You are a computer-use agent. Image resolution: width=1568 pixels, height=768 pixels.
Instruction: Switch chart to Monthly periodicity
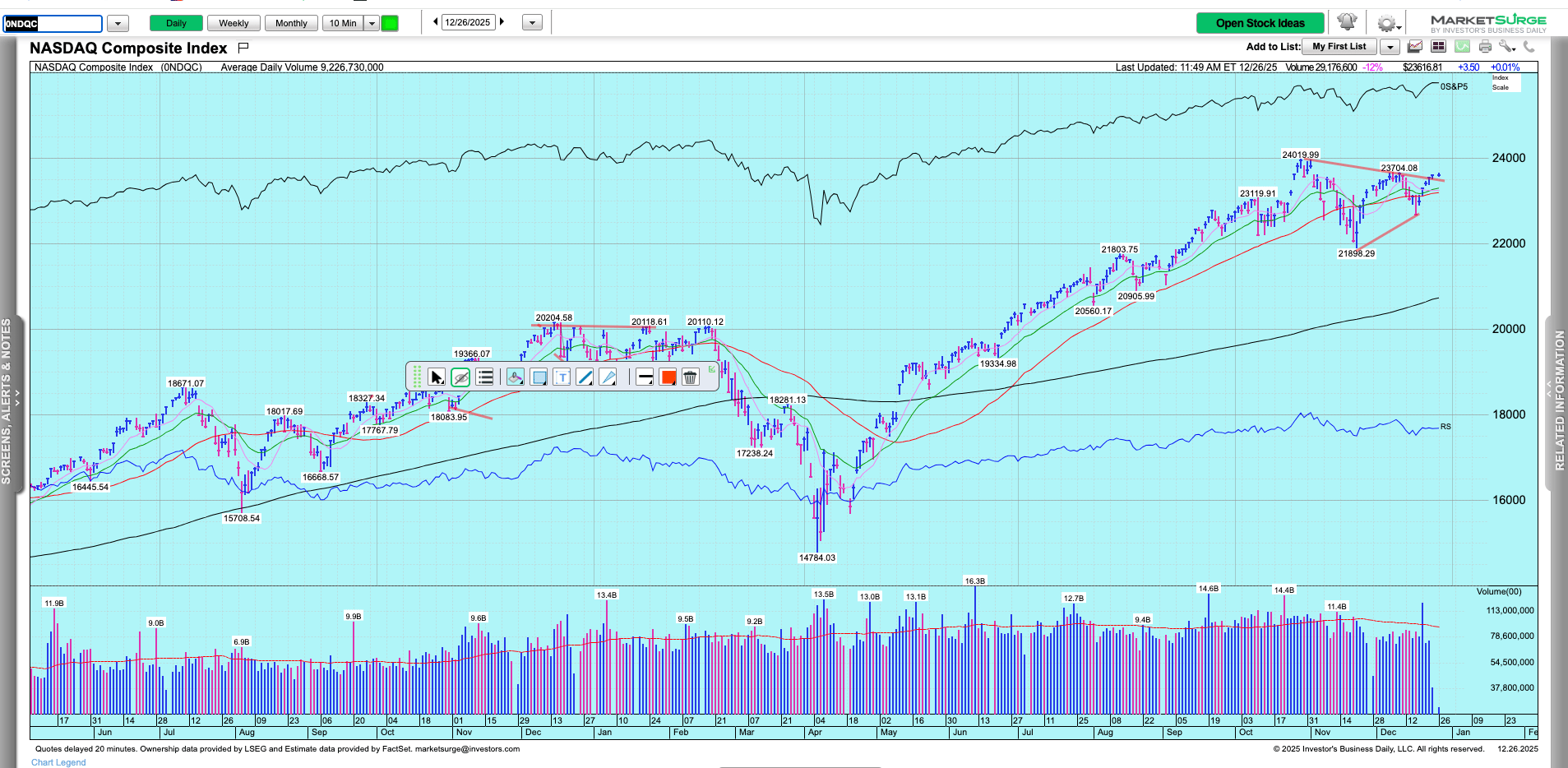point(291,23)
